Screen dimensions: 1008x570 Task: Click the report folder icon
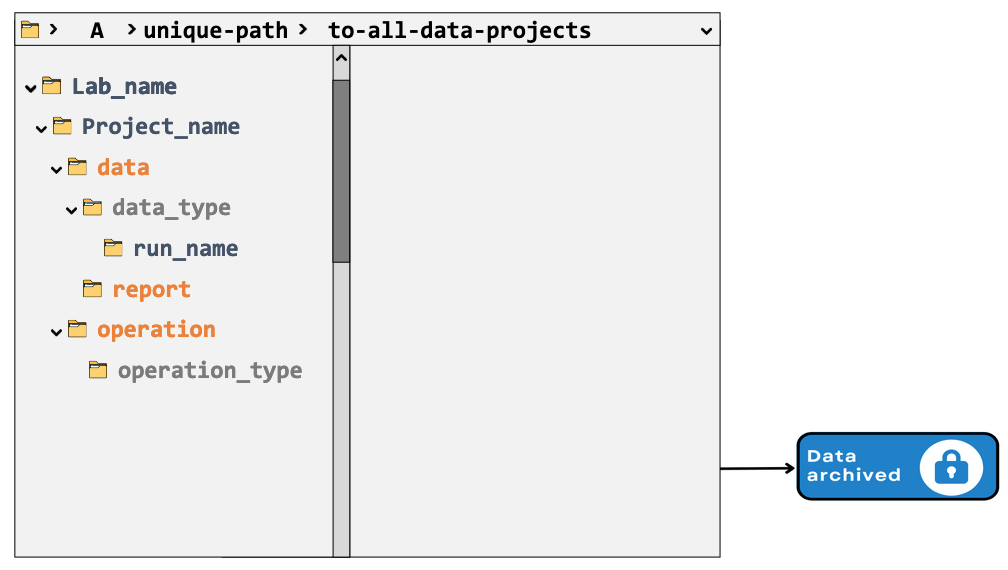(92, 289)
